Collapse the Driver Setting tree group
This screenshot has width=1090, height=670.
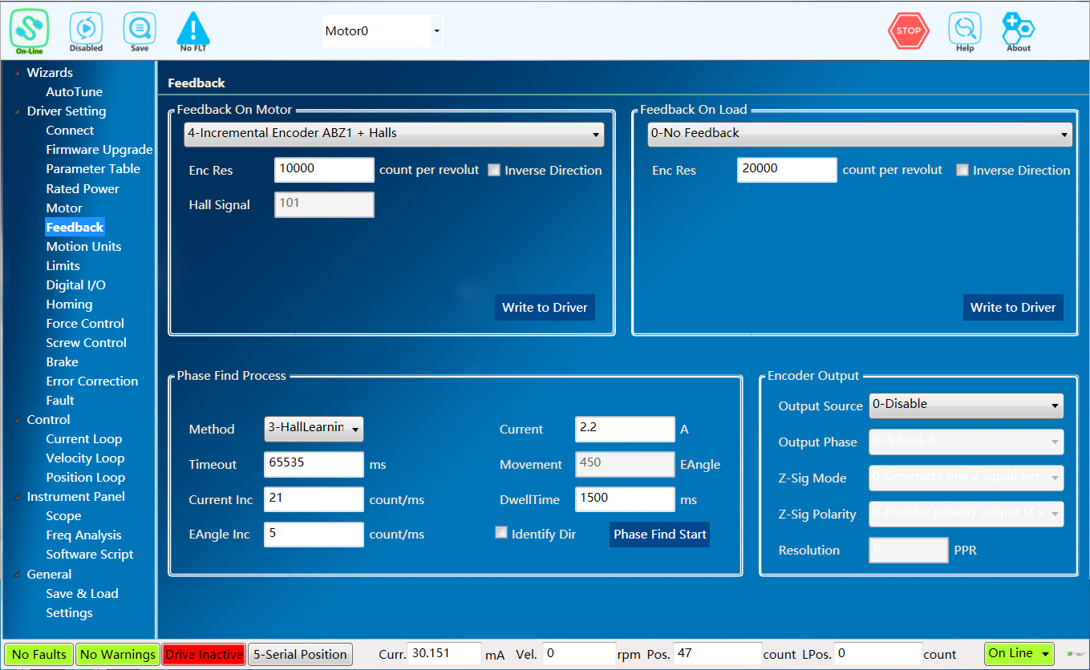(x=17, y=111)
